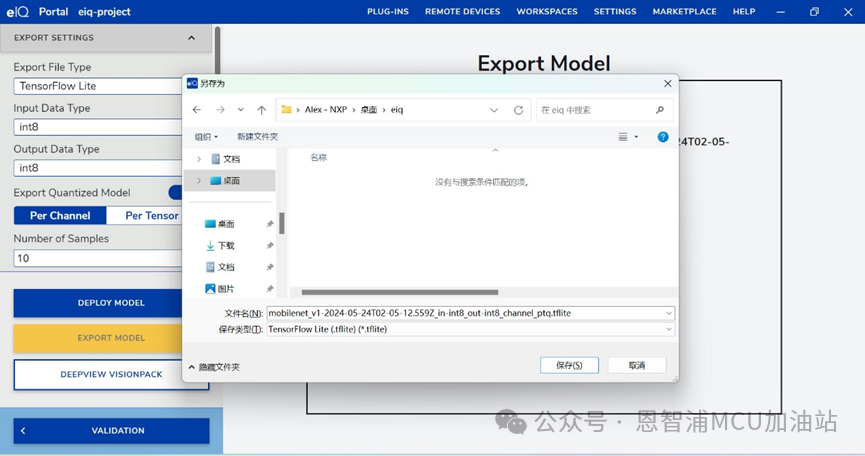Unpin 下载 using its pin icon
Viewport: 865px width, 456px height.
270,245
